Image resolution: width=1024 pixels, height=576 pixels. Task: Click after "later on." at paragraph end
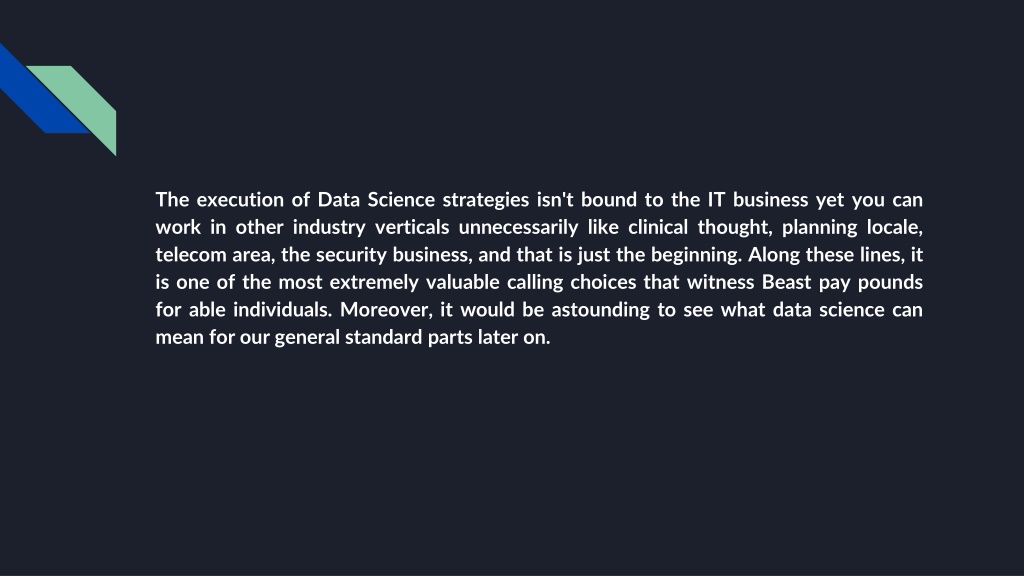click(x=552, y=337)
